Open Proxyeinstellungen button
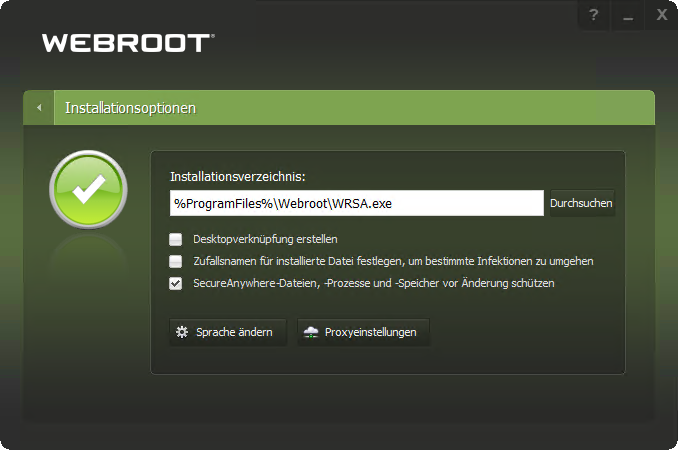This screenshot has height=450, width=678. click(363, 332)
